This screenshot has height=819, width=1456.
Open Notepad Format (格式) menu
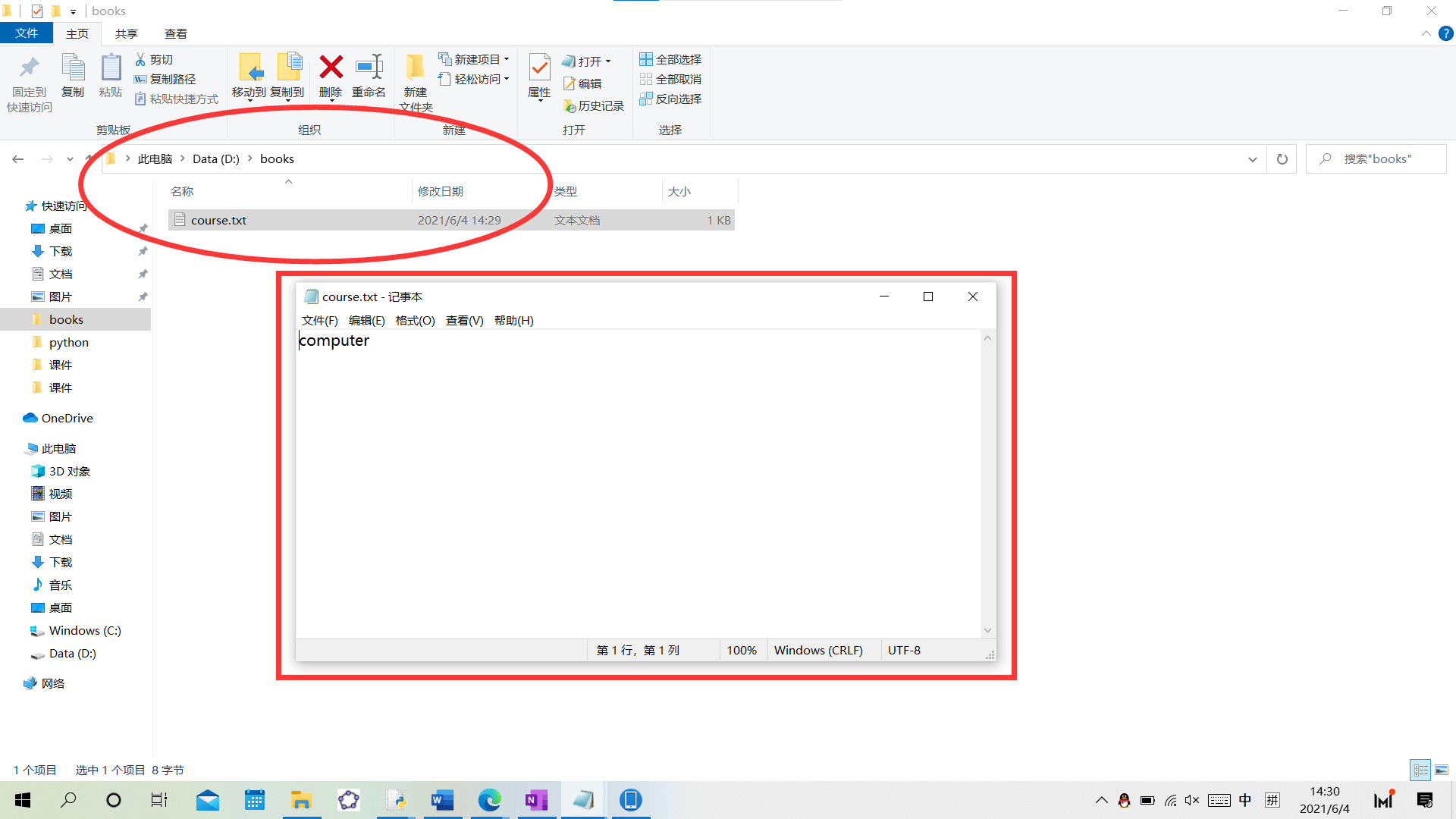tap(415, 320)
